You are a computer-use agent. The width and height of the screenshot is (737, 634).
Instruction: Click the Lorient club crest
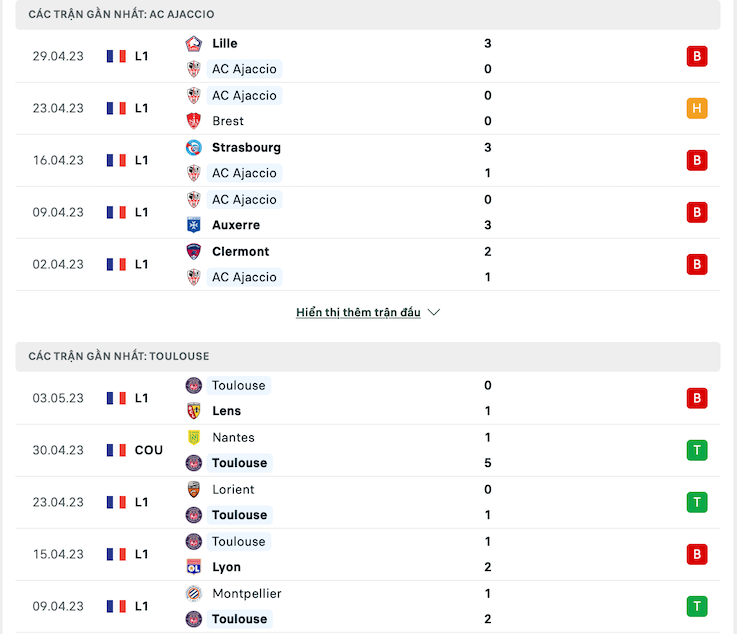tap(194, 489)
